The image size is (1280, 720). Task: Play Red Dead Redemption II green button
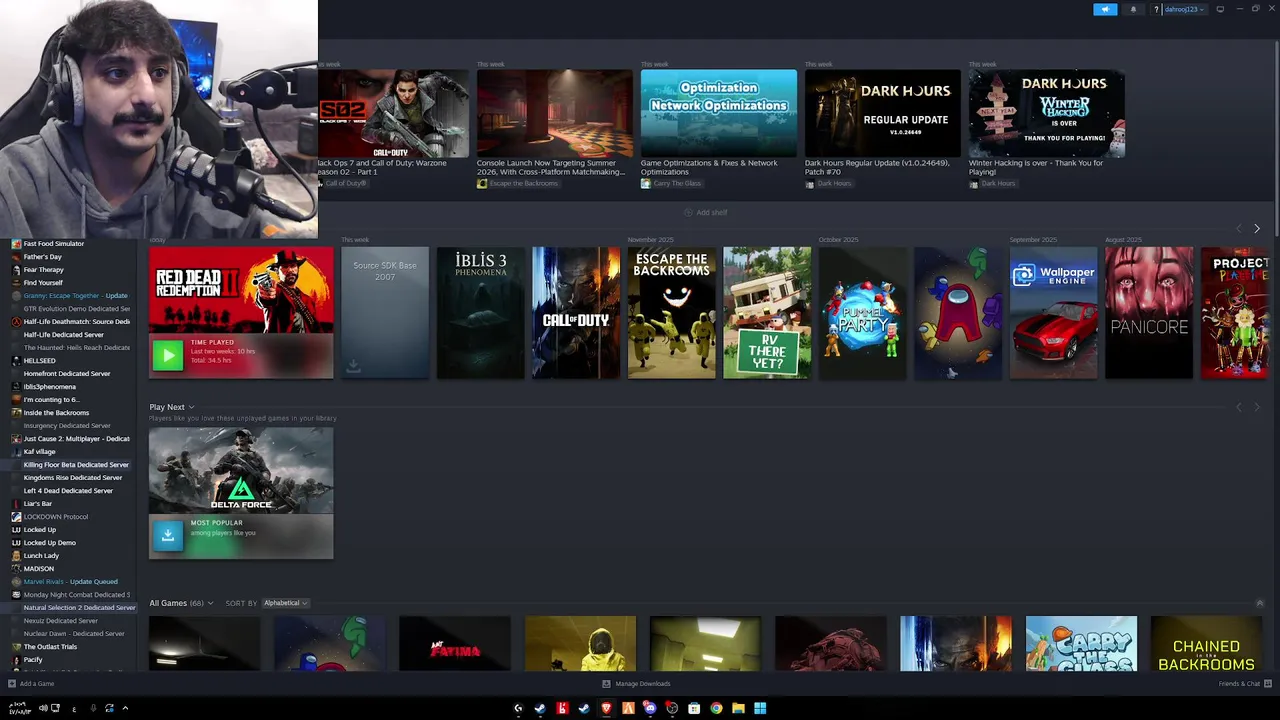168,354
